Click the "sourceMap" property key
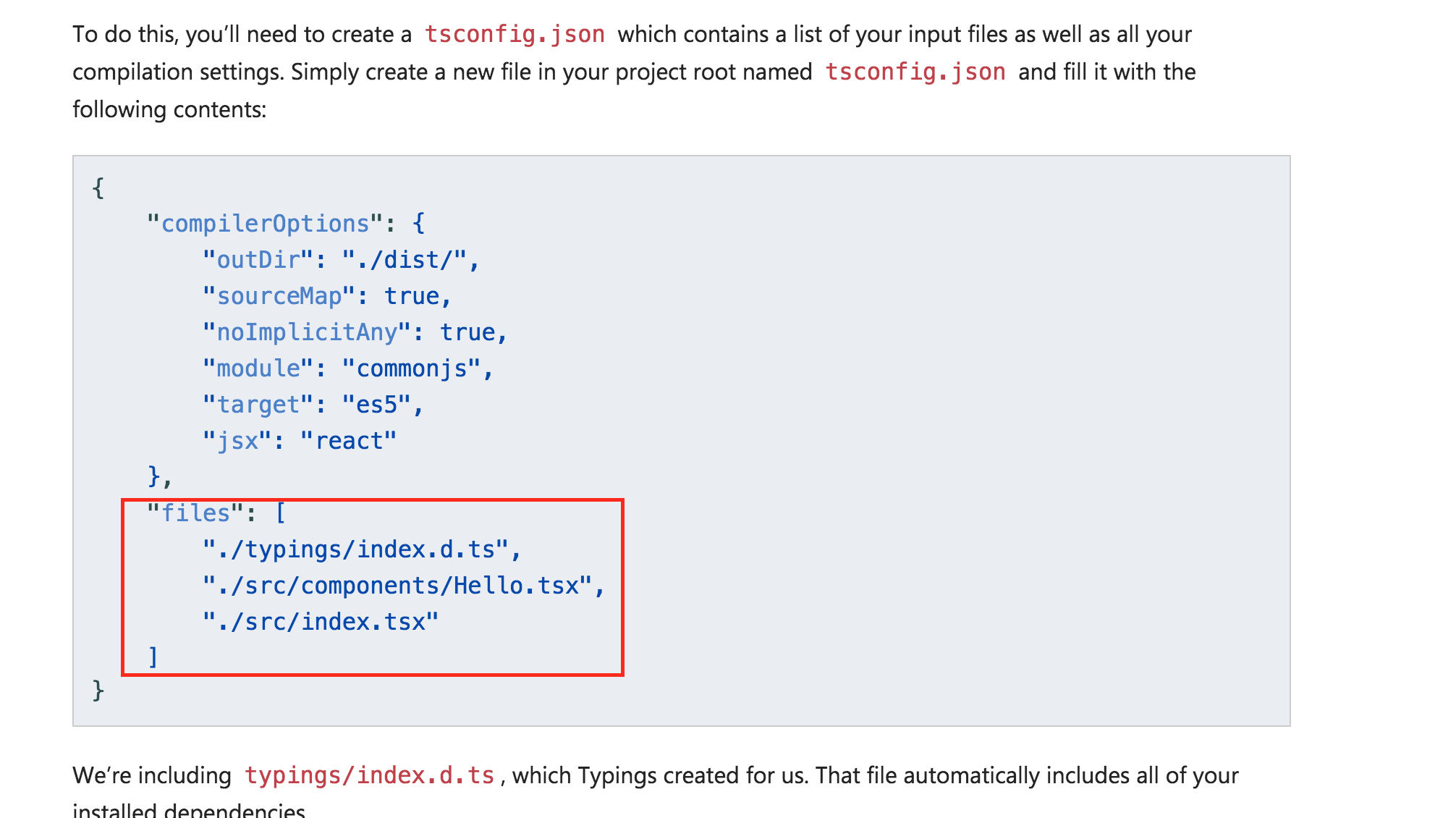The width and height of the screenshot is (1456, 818). pos(279,296)
